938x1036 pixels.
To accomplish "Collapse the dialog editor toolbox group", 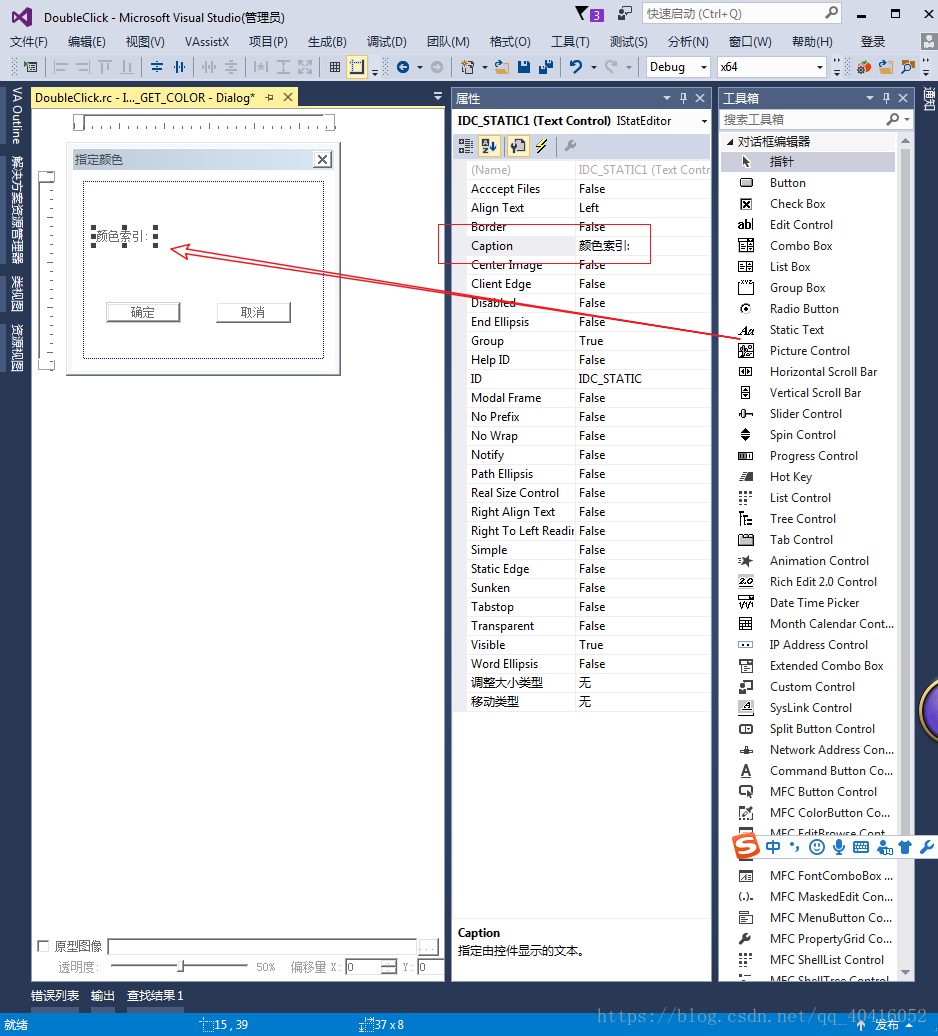I will [x=729, y=142].
